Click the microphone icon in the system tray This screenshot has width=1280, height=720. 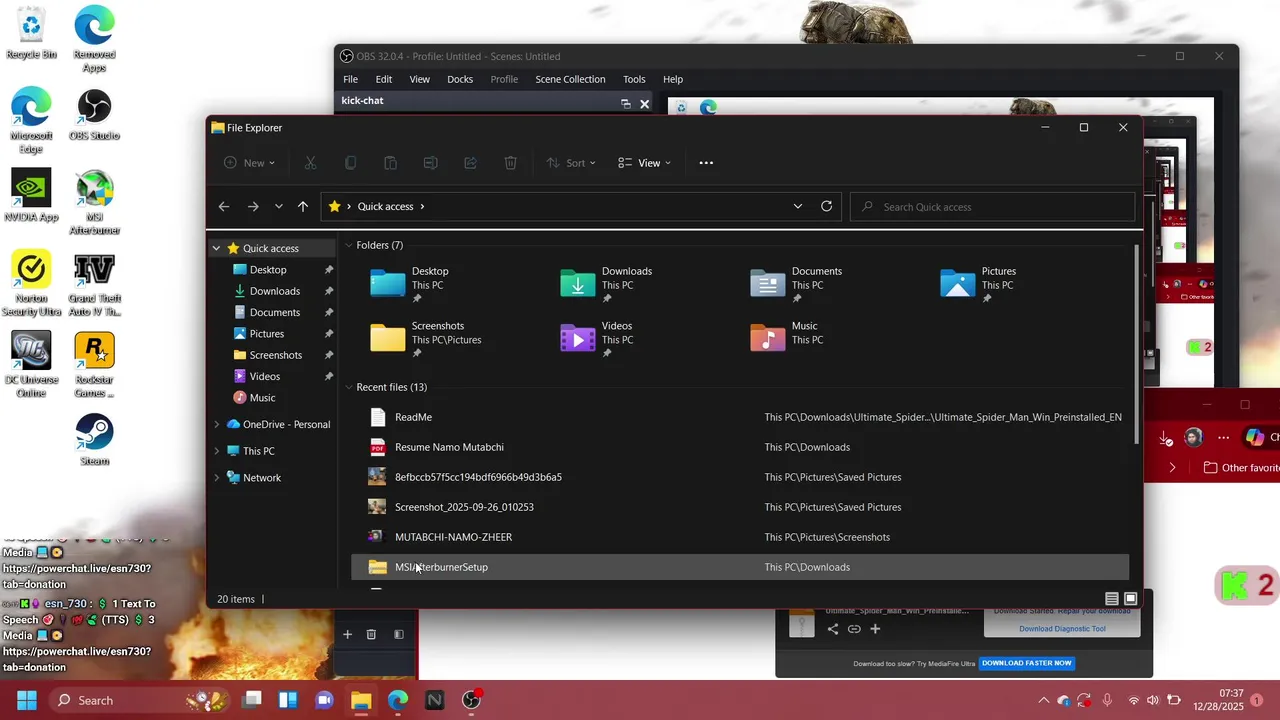point(1107,700)
